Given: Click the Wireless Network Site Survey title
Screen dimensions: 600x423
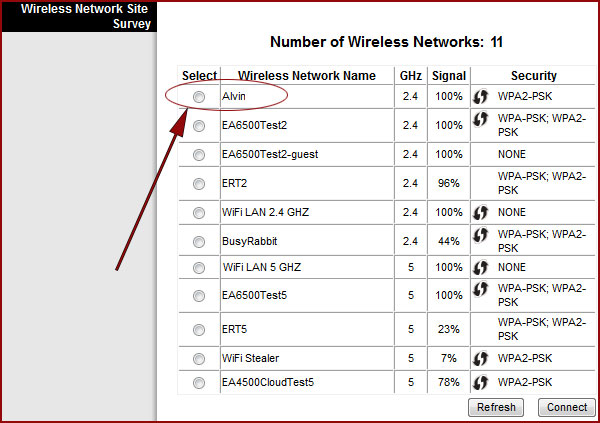Looking at the screenshot, I should click(79, 16).
